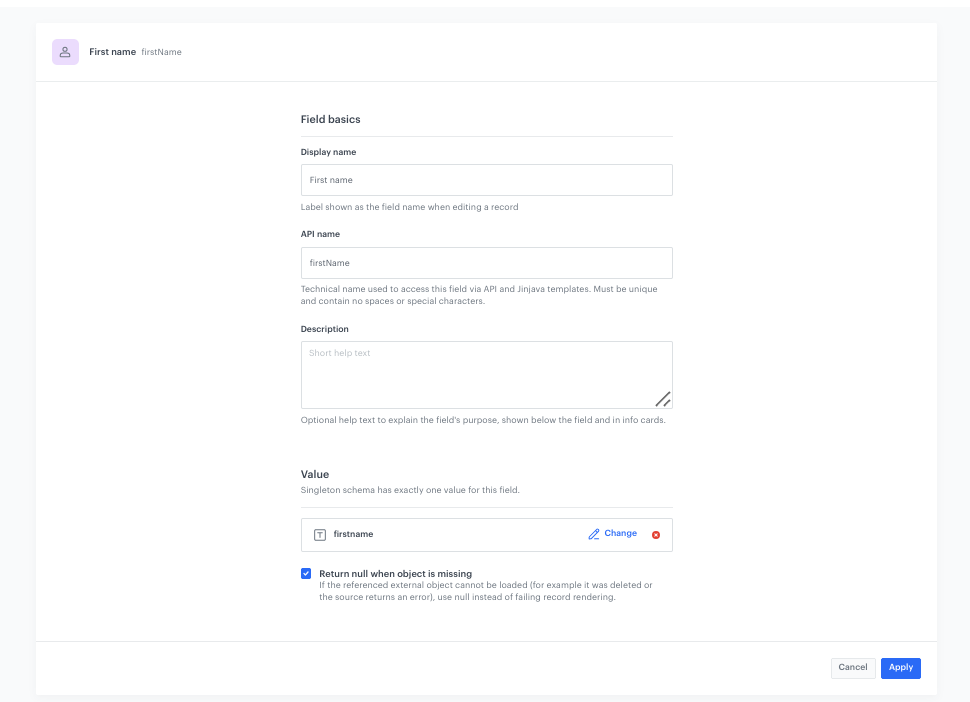The image size is (970, 702).
Task: Click the "First name" header title
Action: click(x=112, y=52)
